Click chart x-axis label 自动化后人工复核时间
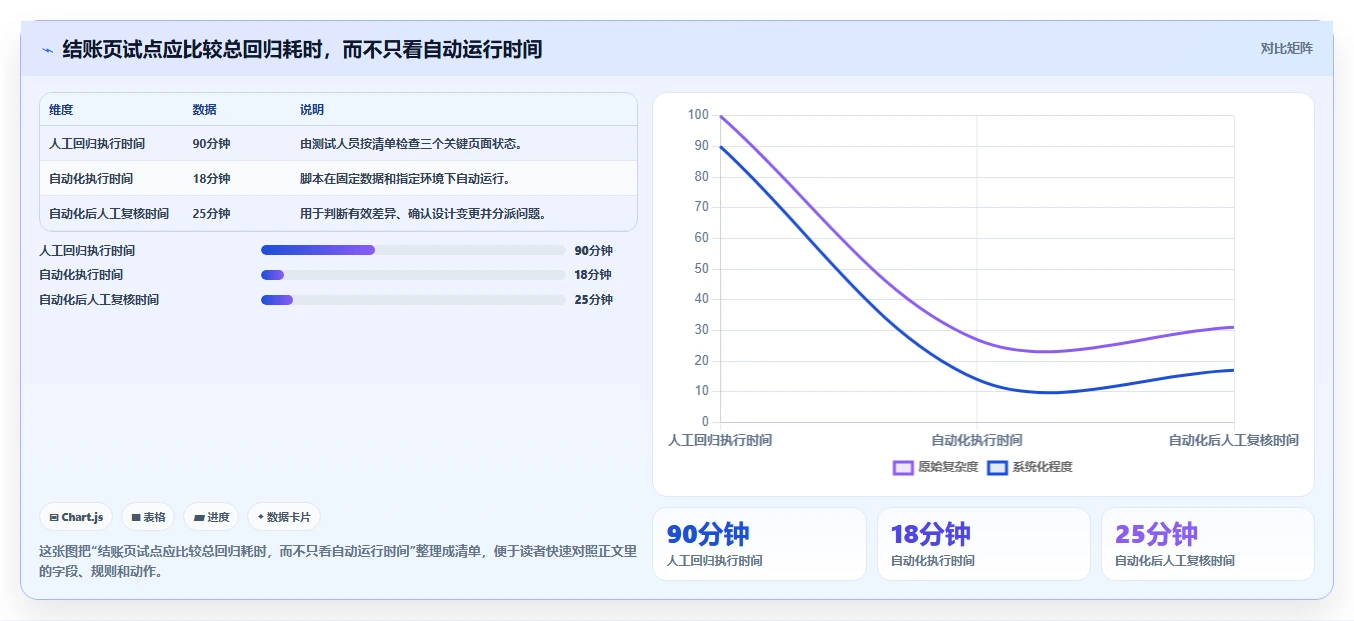This screenshot has width=1354, height=621. 1234,440
